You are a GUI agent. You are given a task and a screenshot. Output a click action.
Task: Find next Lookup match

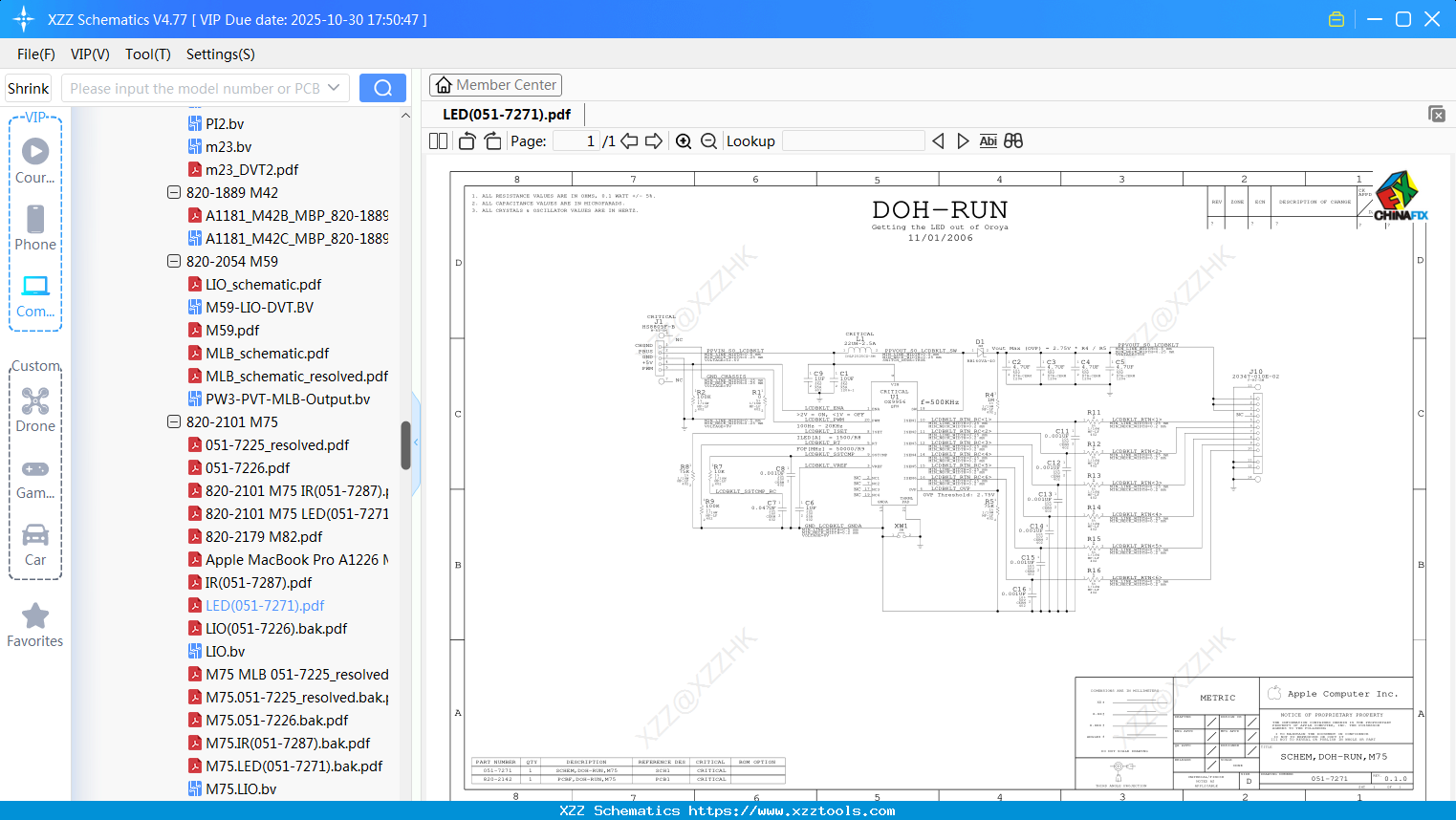[963, 140]
